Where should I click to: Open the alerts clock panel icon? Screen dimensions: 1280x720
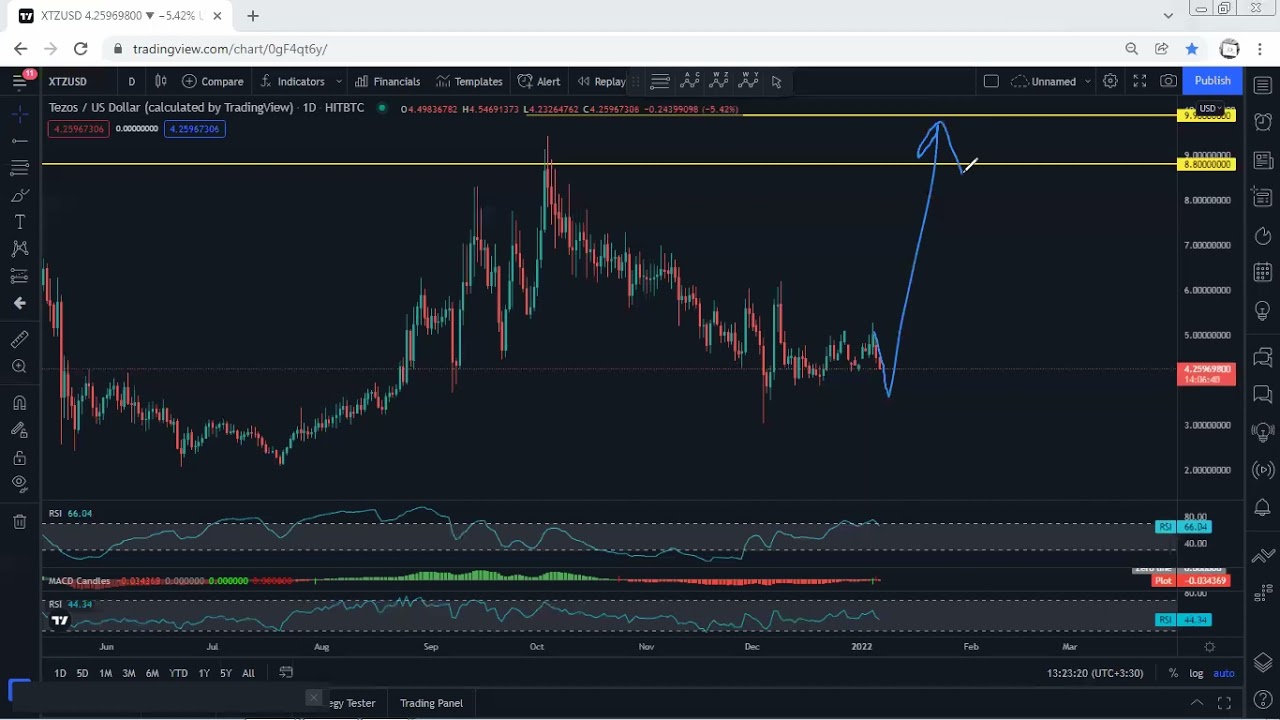tap(1263, 122)
